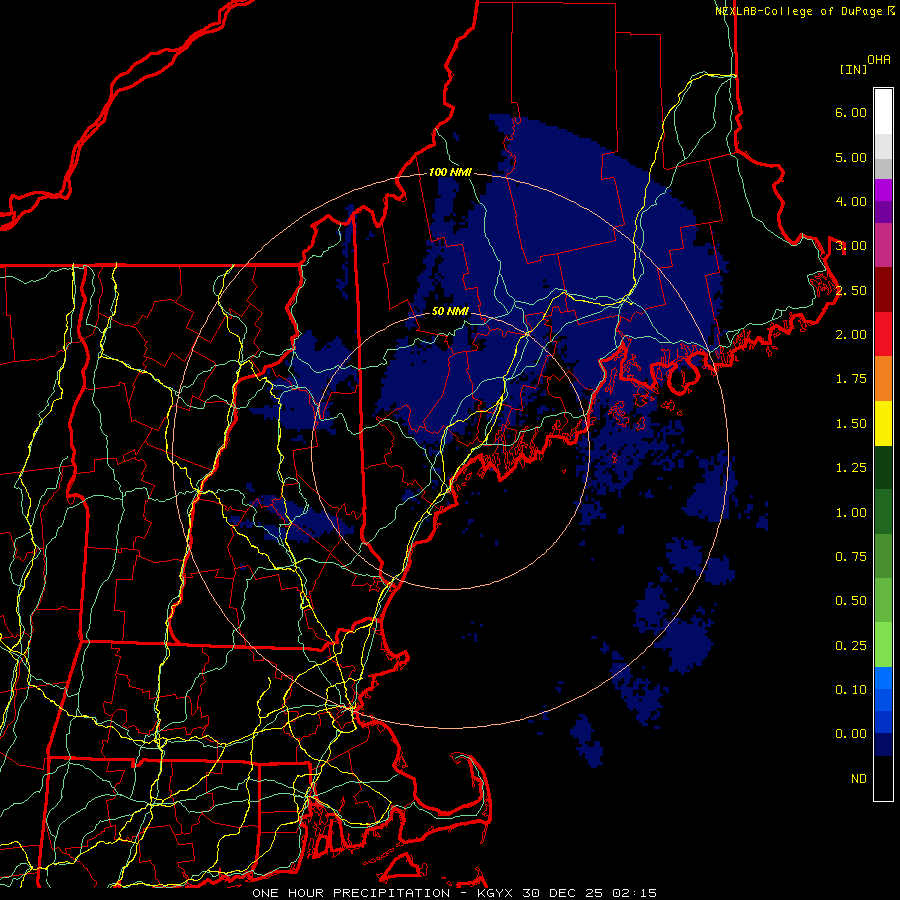Click the ONE HOUR PRECIPITATION title text
Screen dimensions: 900x900
click(x=351, y=893)
